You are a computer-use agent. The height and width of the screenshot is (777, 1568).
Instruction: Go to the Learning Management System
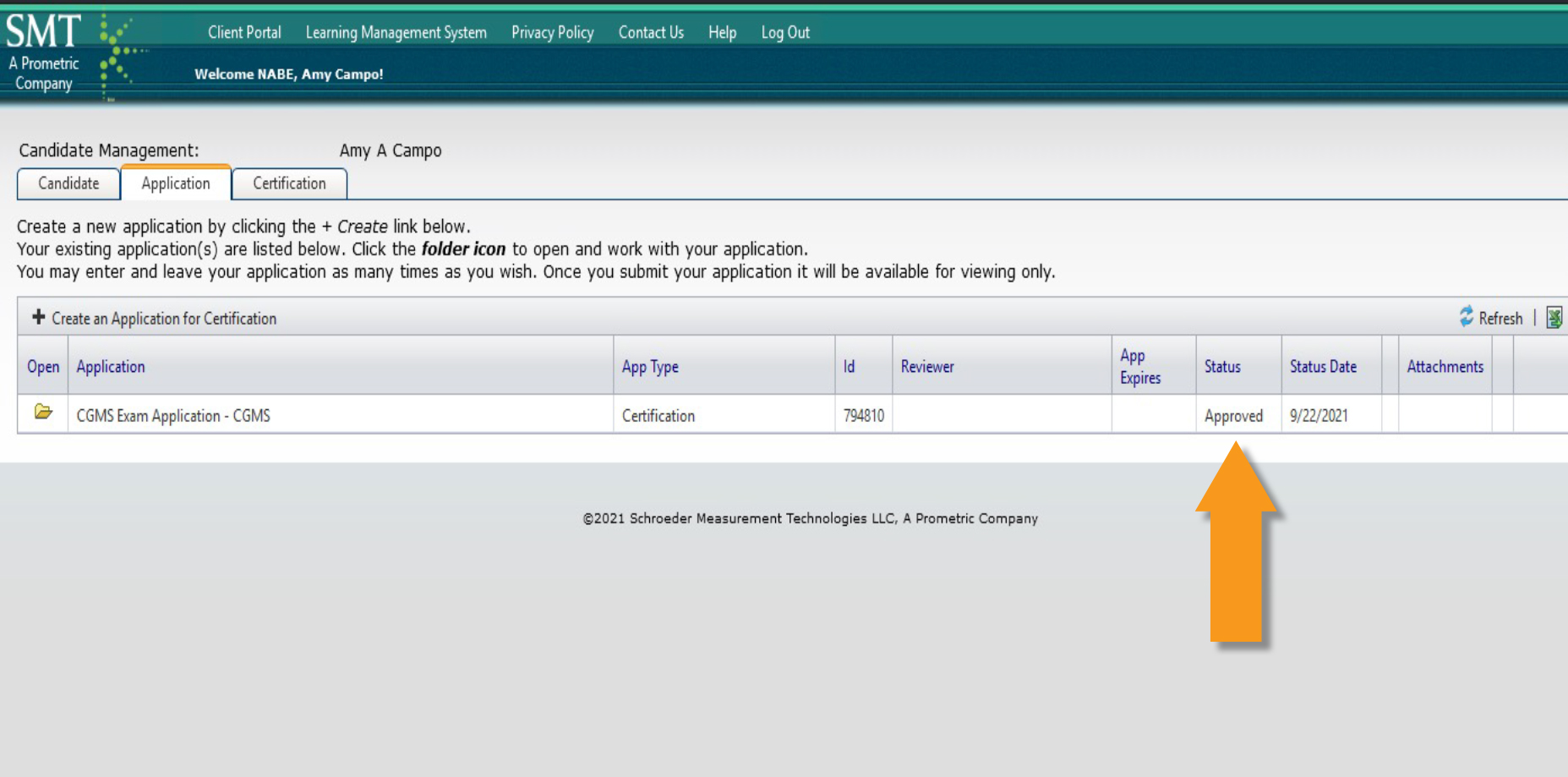397,32
